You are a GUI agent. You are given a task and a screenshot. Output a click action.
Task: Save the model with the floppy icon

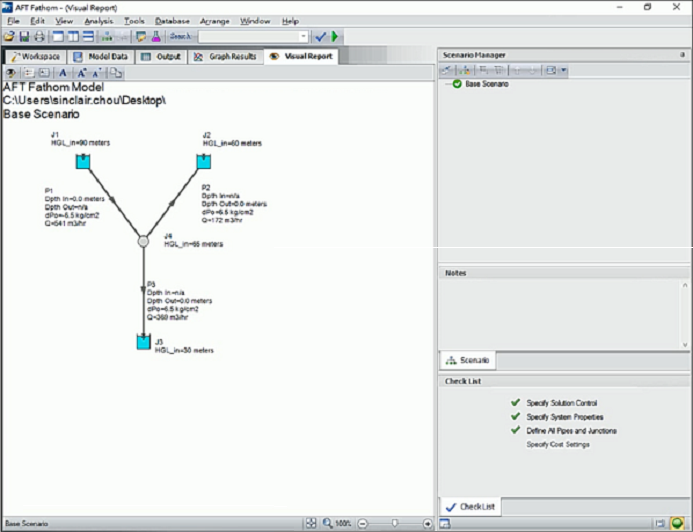point(24,37)
